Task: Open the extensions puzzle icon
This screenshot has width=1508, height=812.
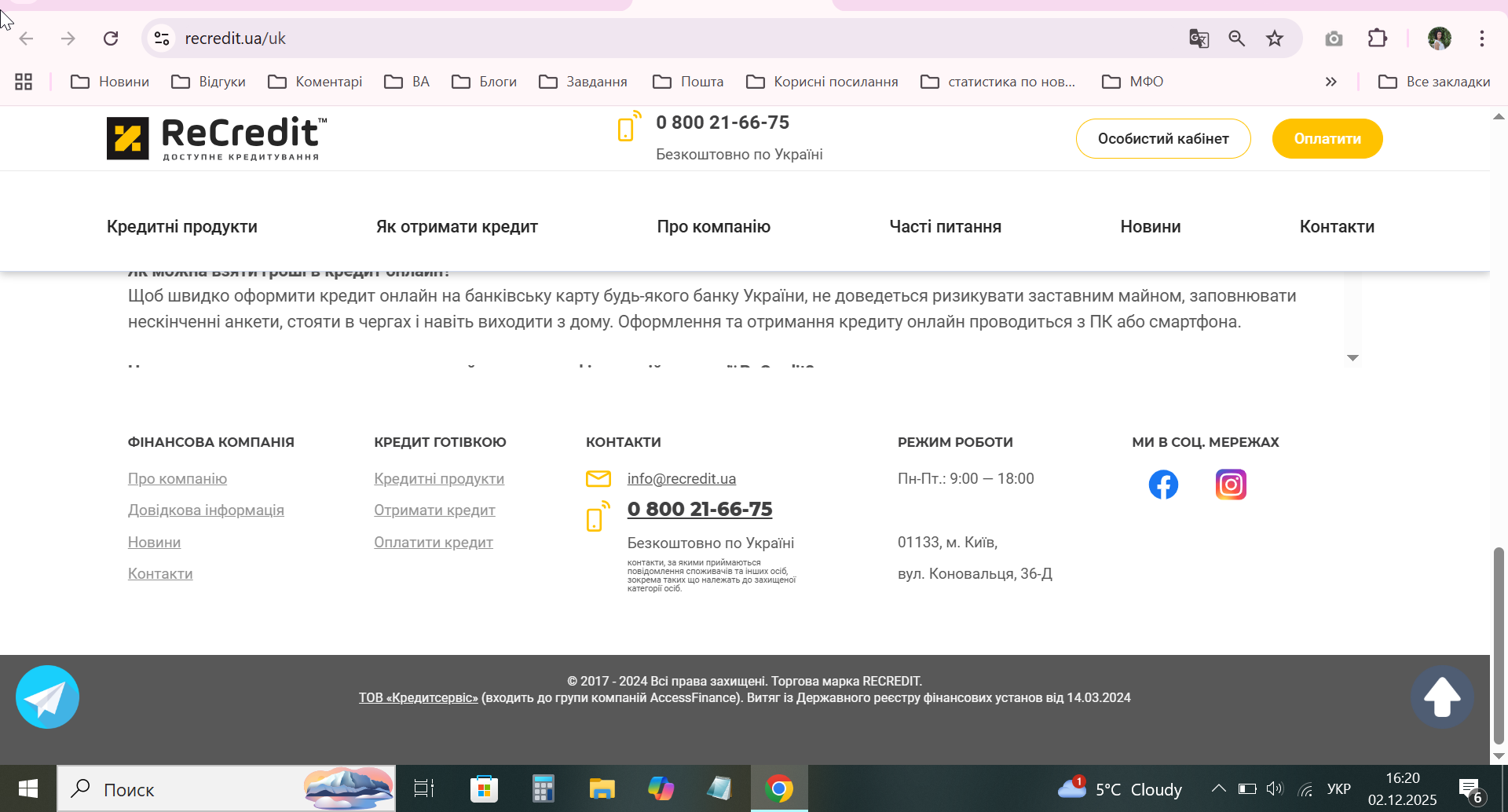Action: coord(1378,38)
